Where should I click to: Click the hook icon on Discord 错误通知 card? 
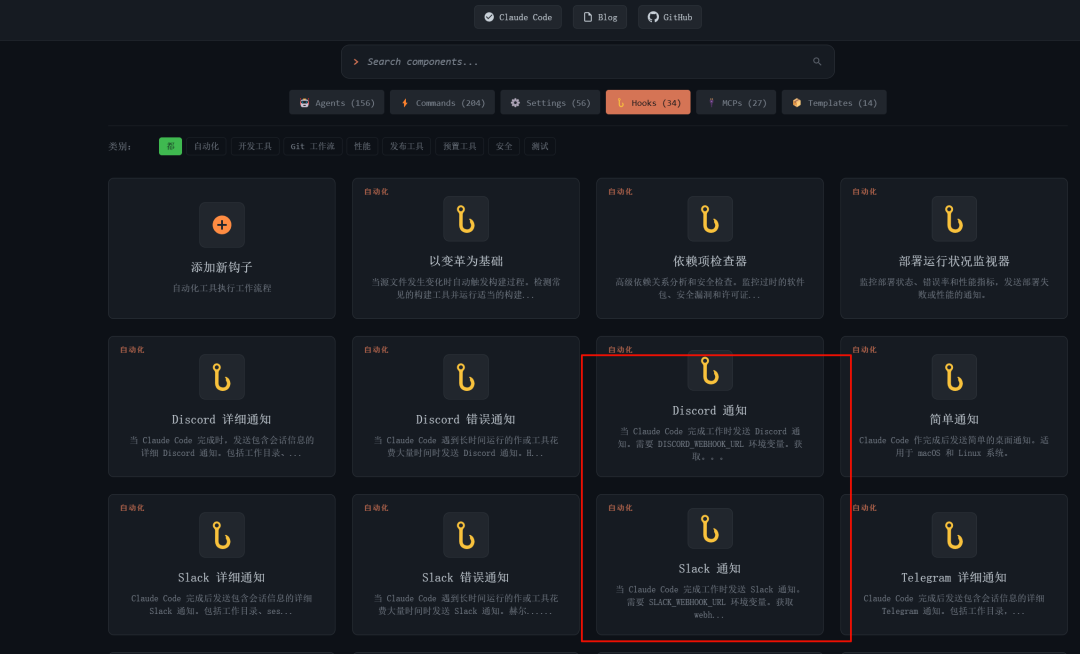pyautogui.click(x=466, y=377)
